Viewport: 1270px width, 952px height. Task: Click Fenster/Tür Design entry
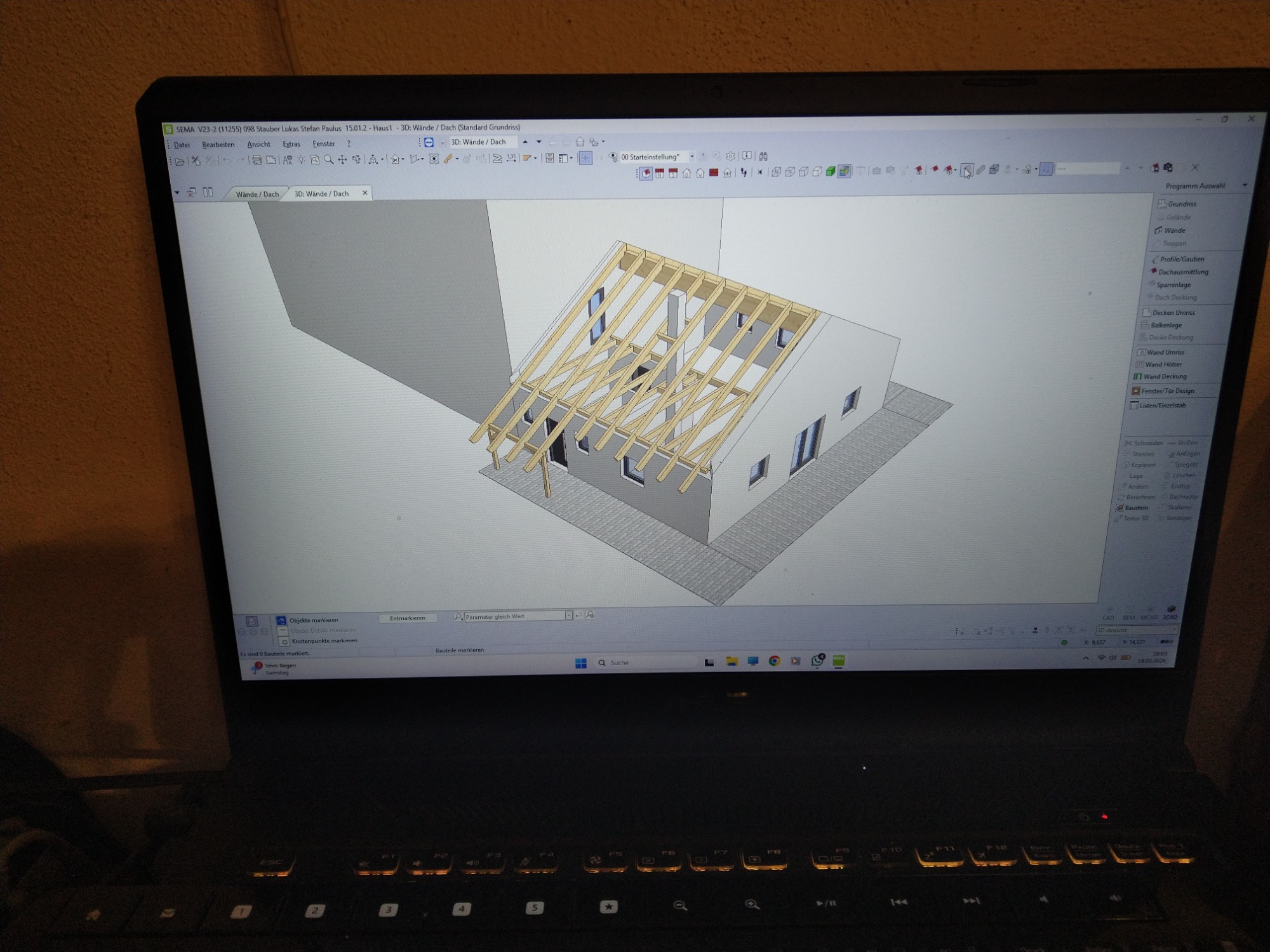pos(1167,391)
